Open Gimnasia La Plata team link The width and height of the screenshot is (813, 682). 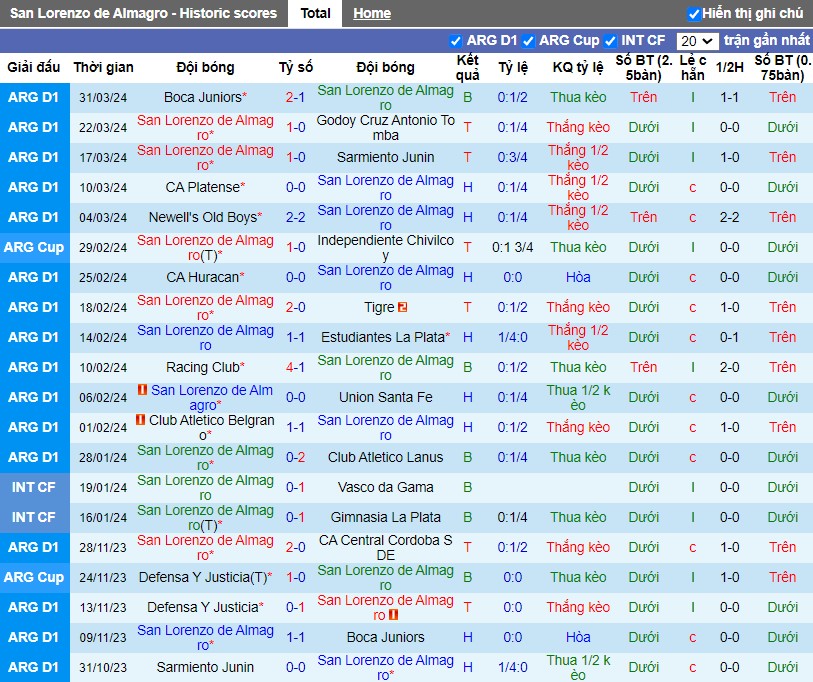pos(385,518)
